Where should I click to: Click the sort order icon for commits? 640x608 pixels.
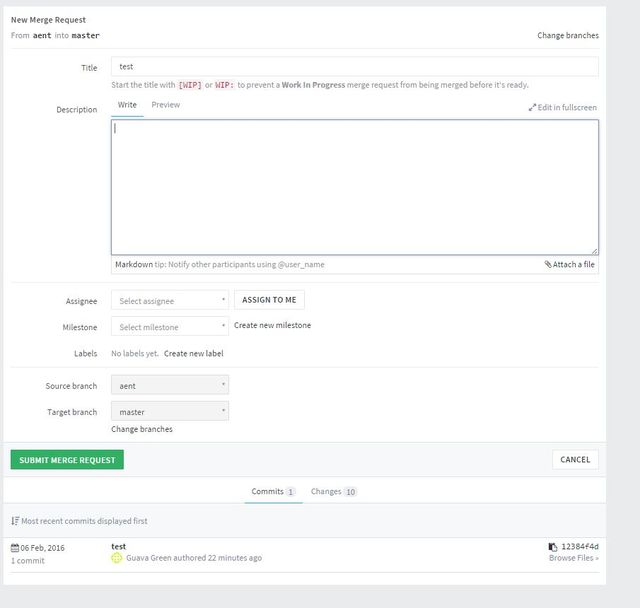pyautogui.click(x=15, y=521)
